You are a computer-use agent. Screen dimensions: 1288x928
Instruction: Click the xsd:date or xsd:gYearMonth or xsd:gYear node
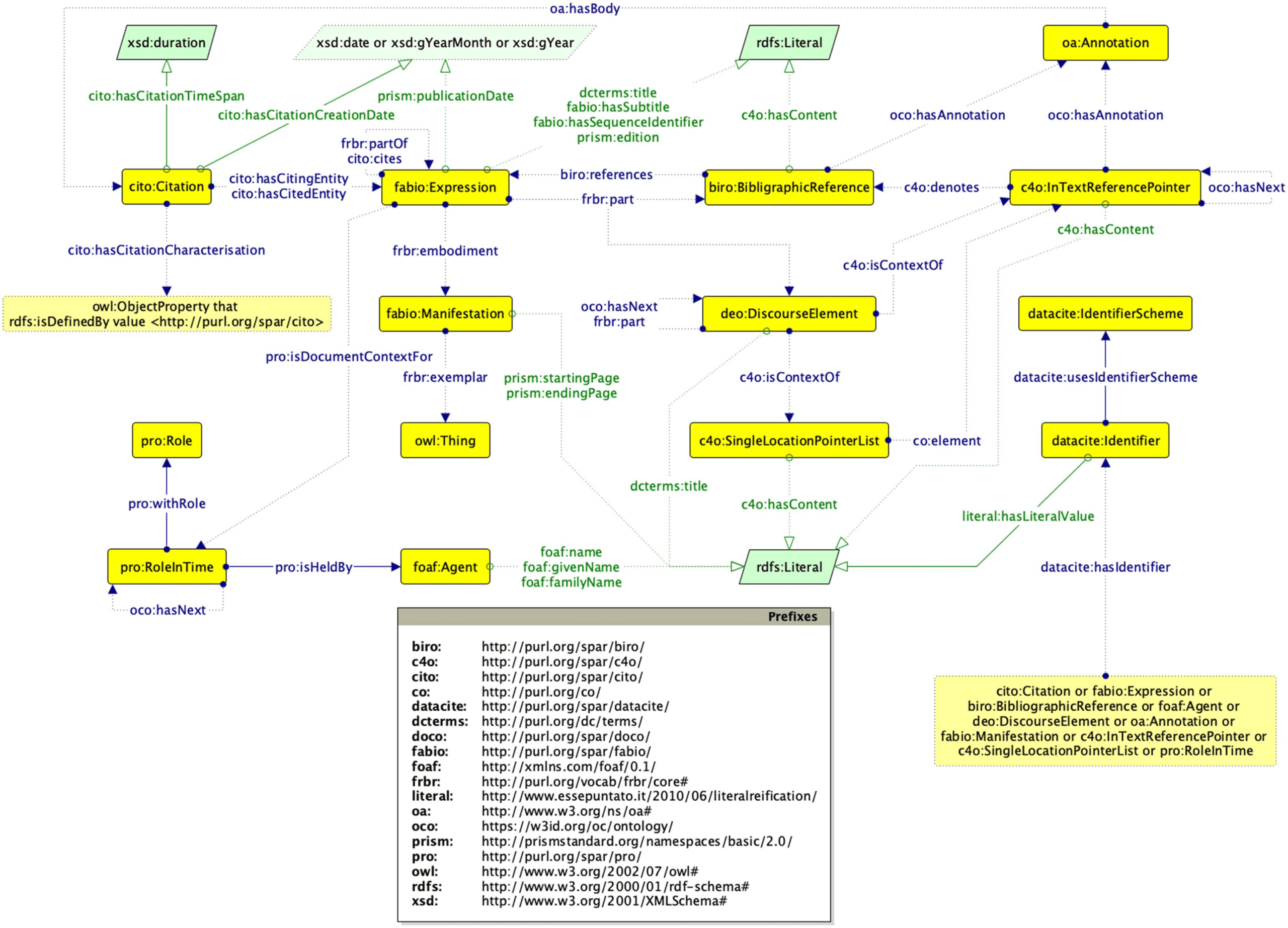pyautogui.click(x=445, y=43)
